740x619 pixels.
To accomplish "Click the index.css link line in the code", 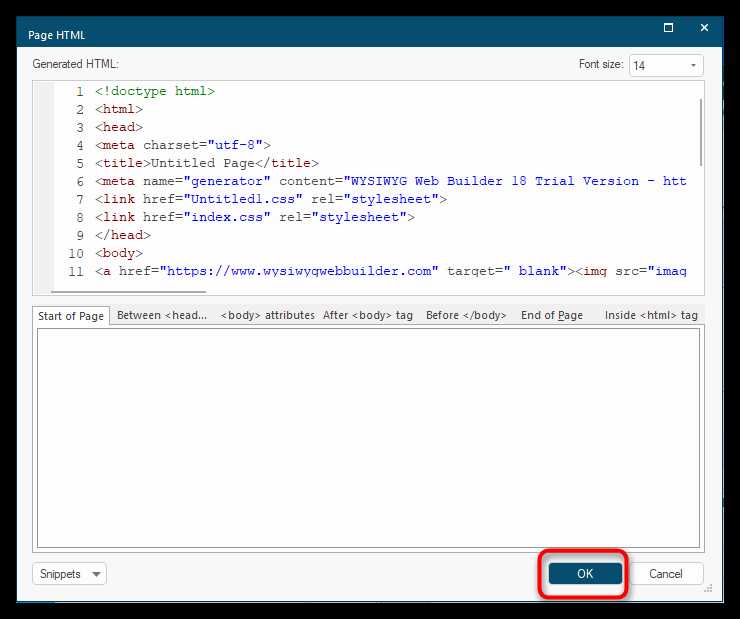I will pyautogui.click(x=255, y=217).
